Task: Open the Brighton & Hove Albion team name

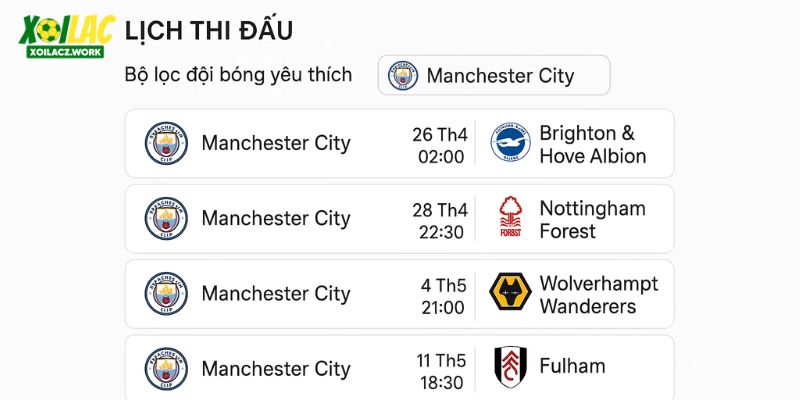Action: [x=593, y=144]
